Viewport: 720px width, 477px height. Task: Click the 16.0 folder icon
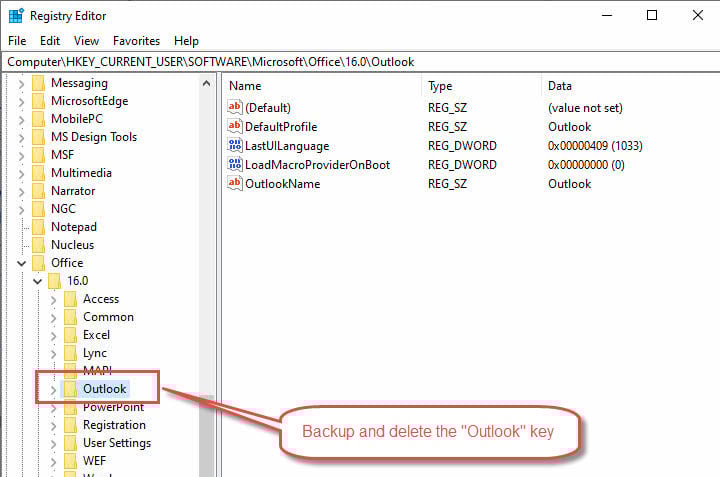(55, 281)
